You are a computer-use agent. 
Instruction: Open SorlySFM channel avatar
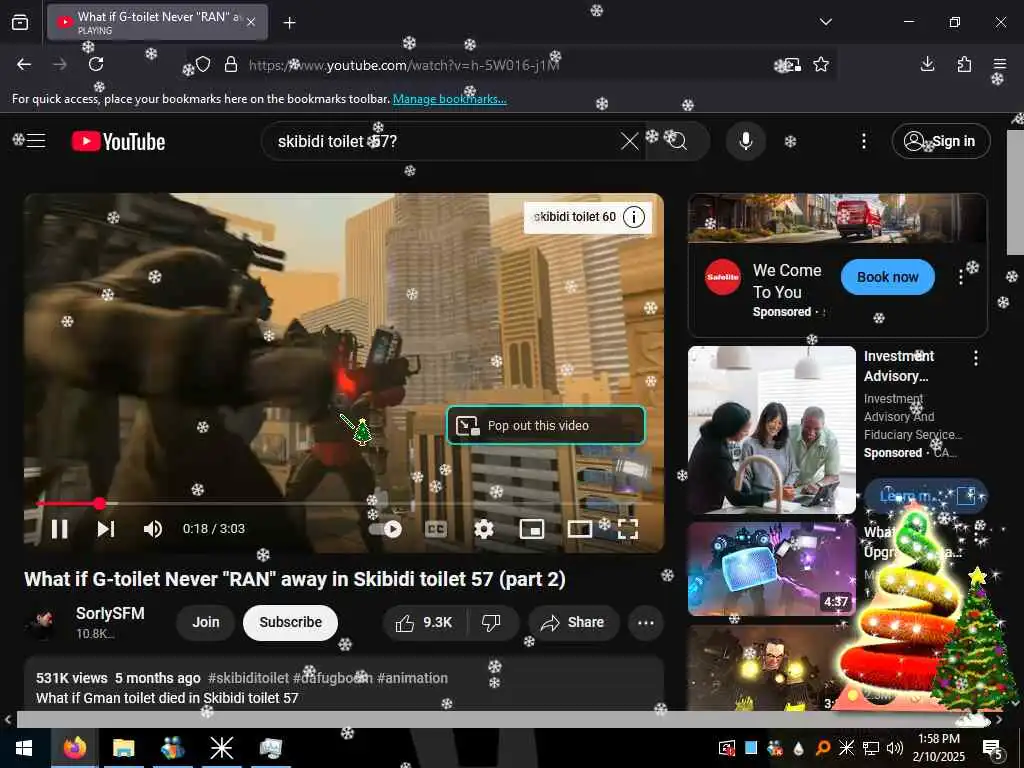click(x=42, y=623)
